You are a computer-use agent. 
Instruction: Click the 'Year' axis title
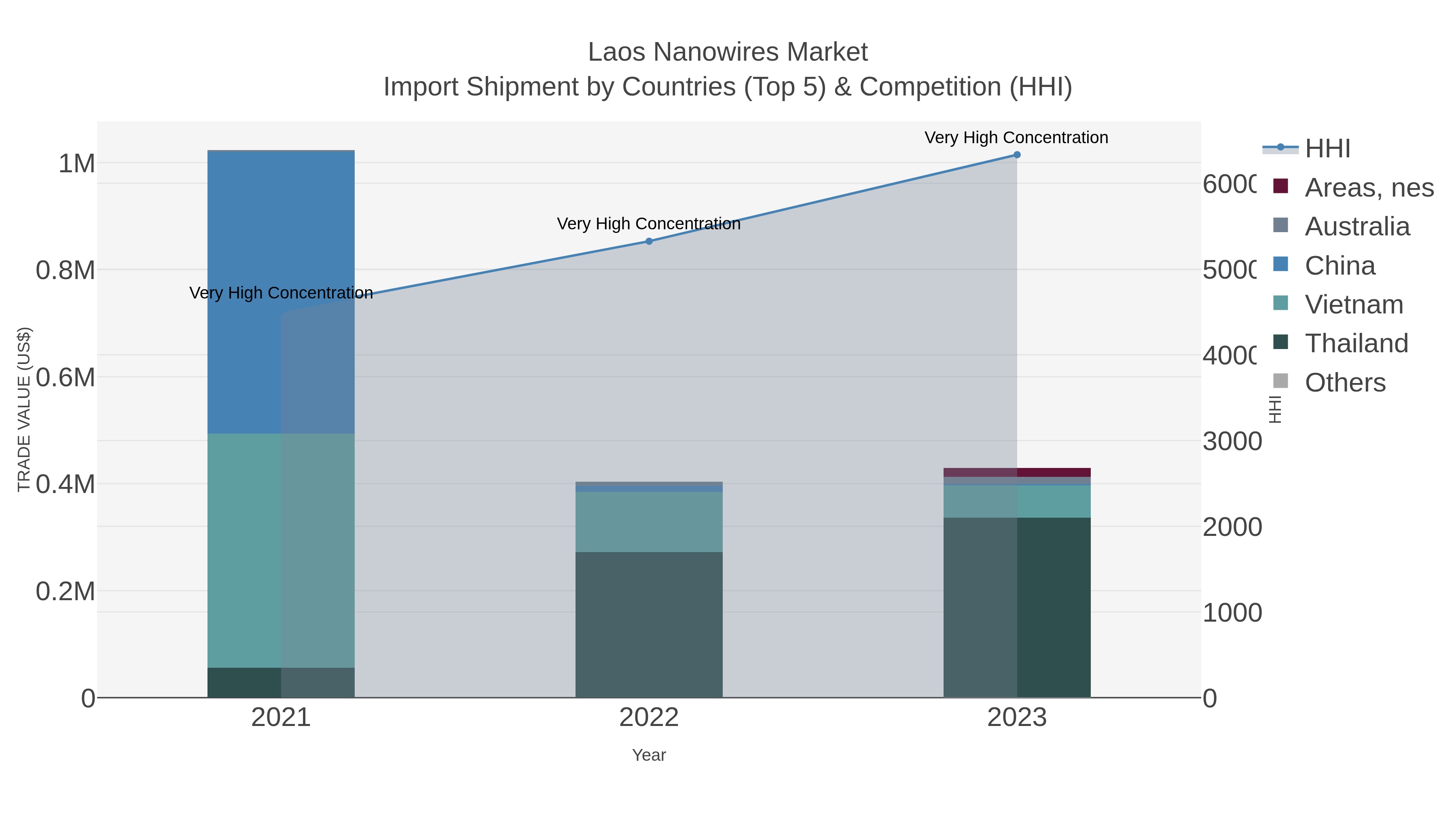pyautogui.click(x=649, y=755)
